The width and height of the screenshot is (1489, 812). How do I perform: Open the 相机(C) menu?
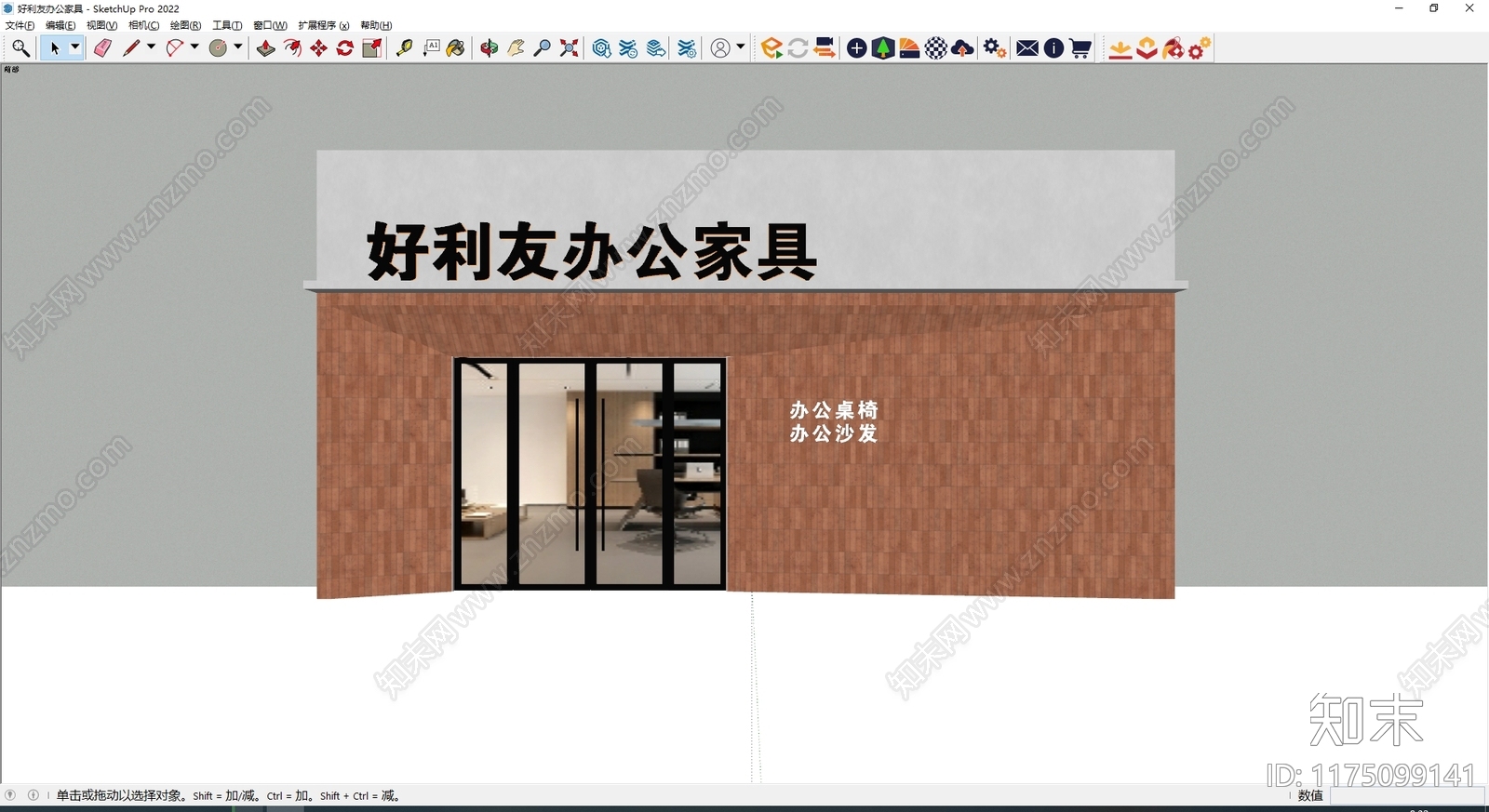[x=143, y=26]
